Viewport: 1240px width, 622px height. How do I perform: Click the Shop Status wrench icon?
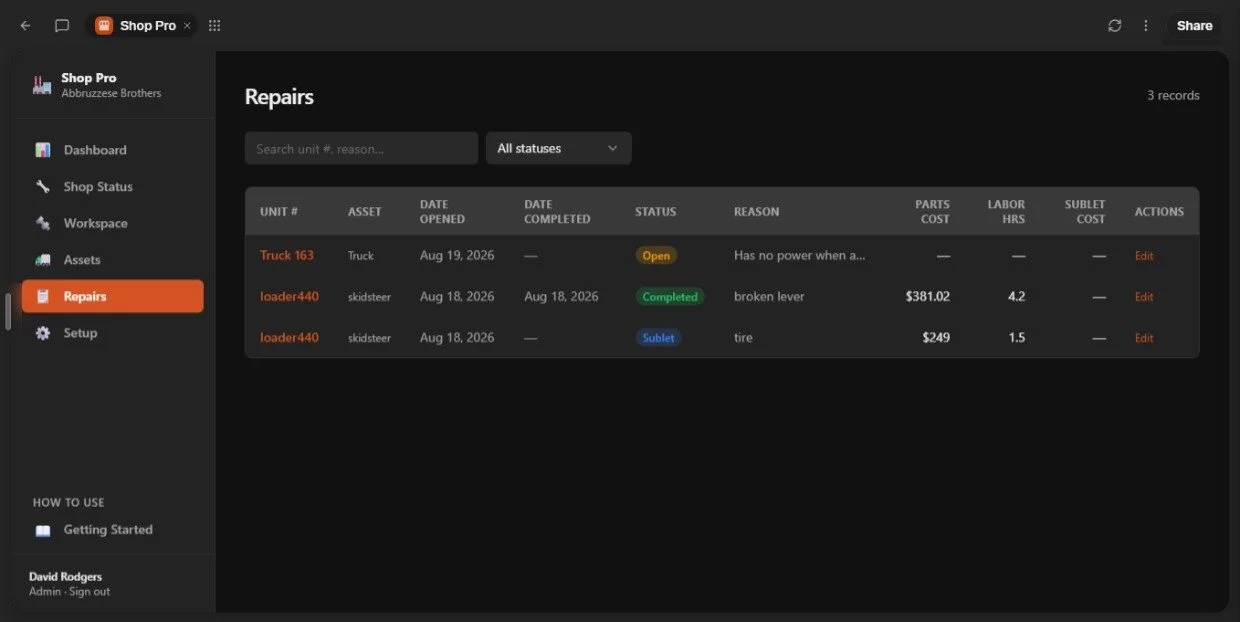pos(43,187)
